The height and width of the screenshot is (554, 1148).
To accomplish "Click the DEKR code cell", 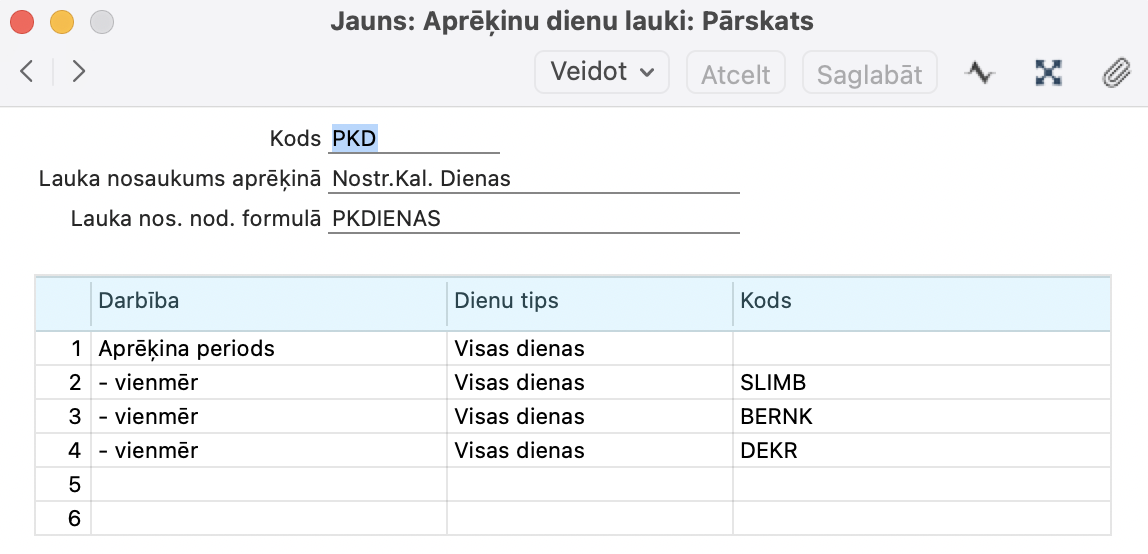I will (x=920, y=451).
